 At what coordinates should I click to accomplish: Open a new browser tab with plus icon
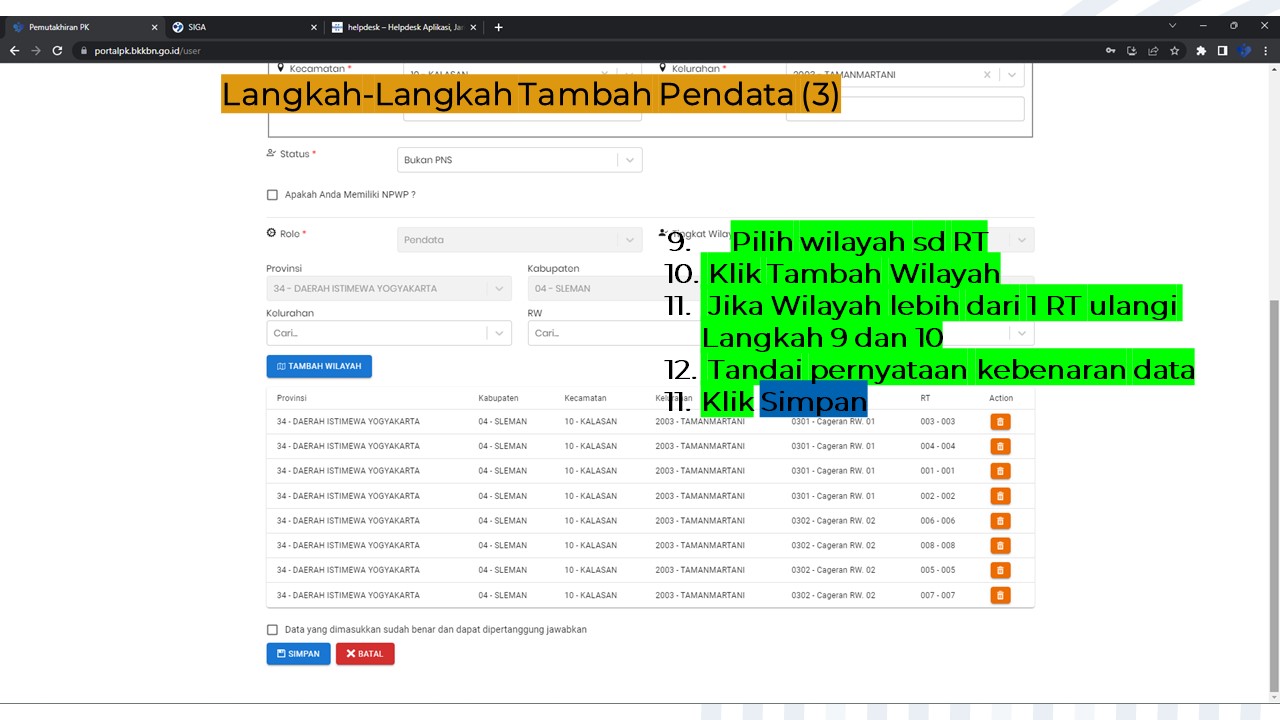coord(498,27)
